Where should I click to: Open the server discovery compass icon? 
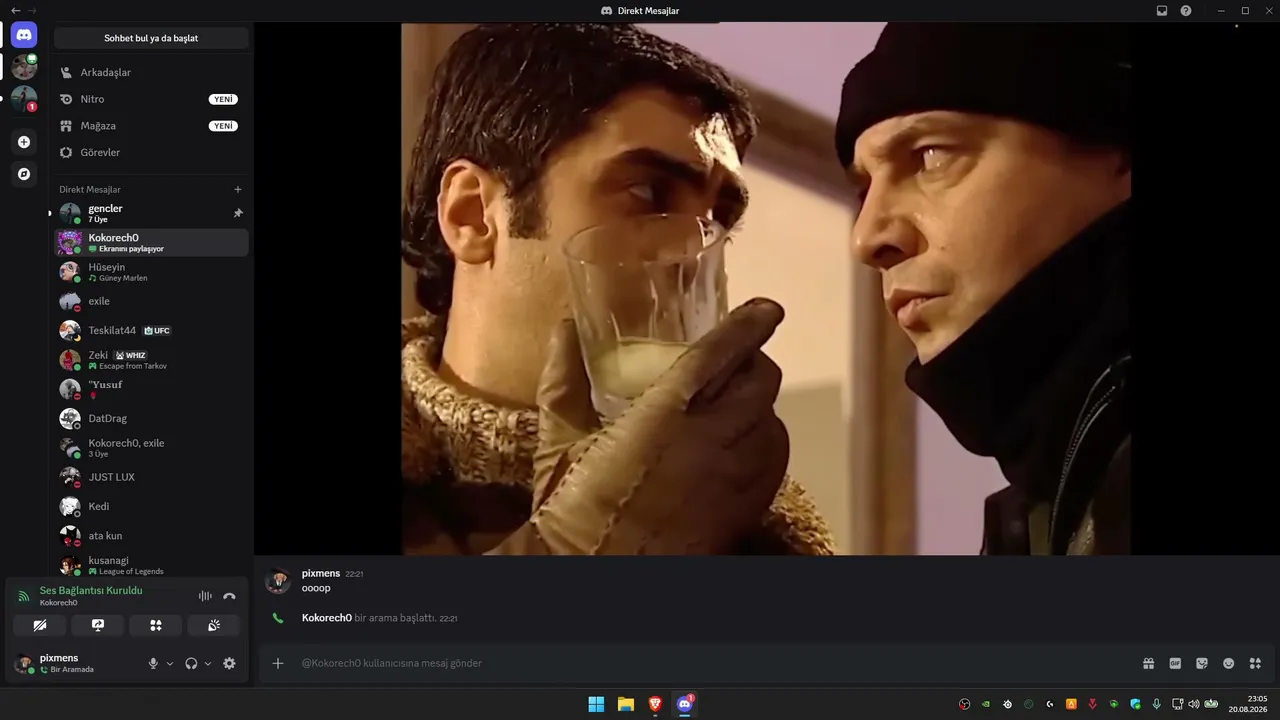pos(24,174)
